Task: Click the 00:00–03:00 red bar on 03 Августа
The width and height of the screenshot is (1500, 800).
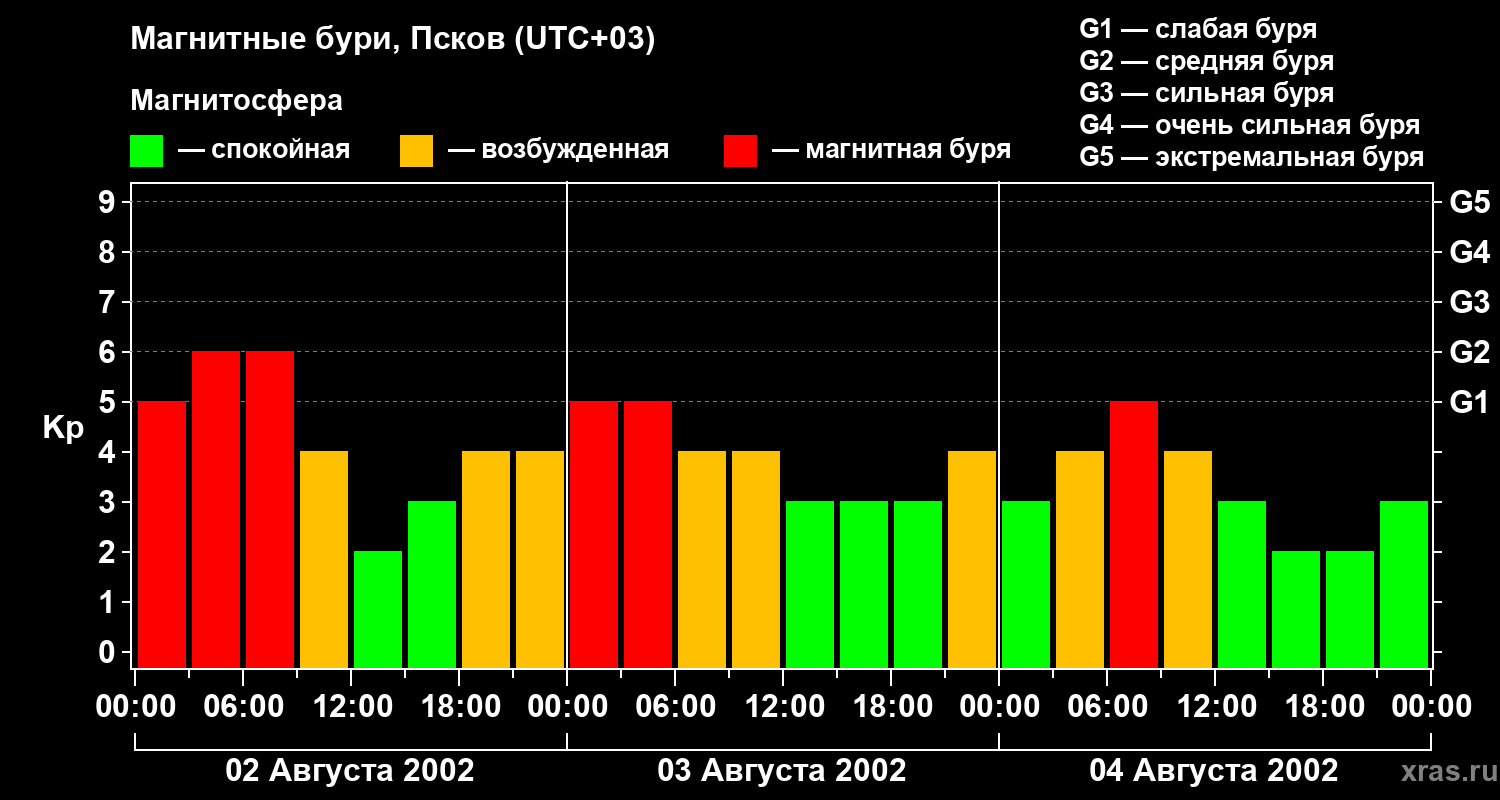Action: coord(594,534)
